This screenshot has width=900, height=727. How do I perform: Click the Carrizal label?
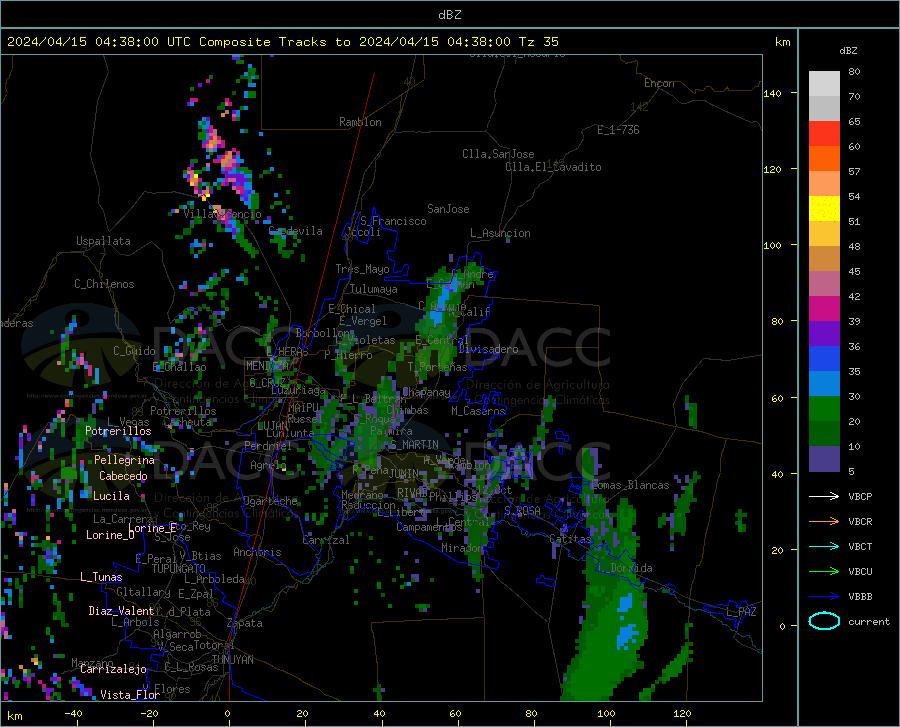click(x=326, y=540)
